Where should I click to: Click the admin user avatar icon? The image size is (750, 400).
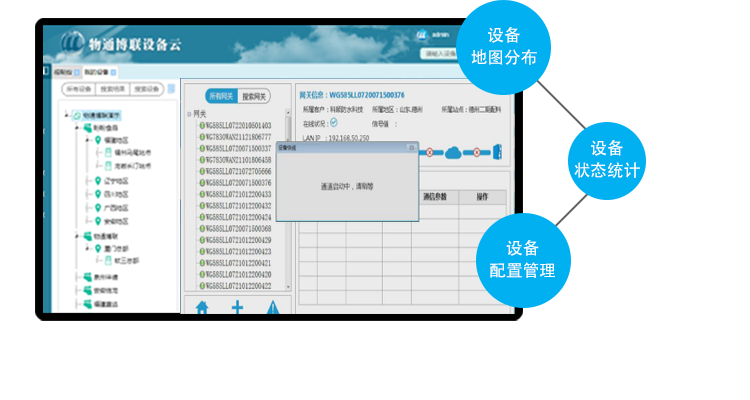[422, 35]
